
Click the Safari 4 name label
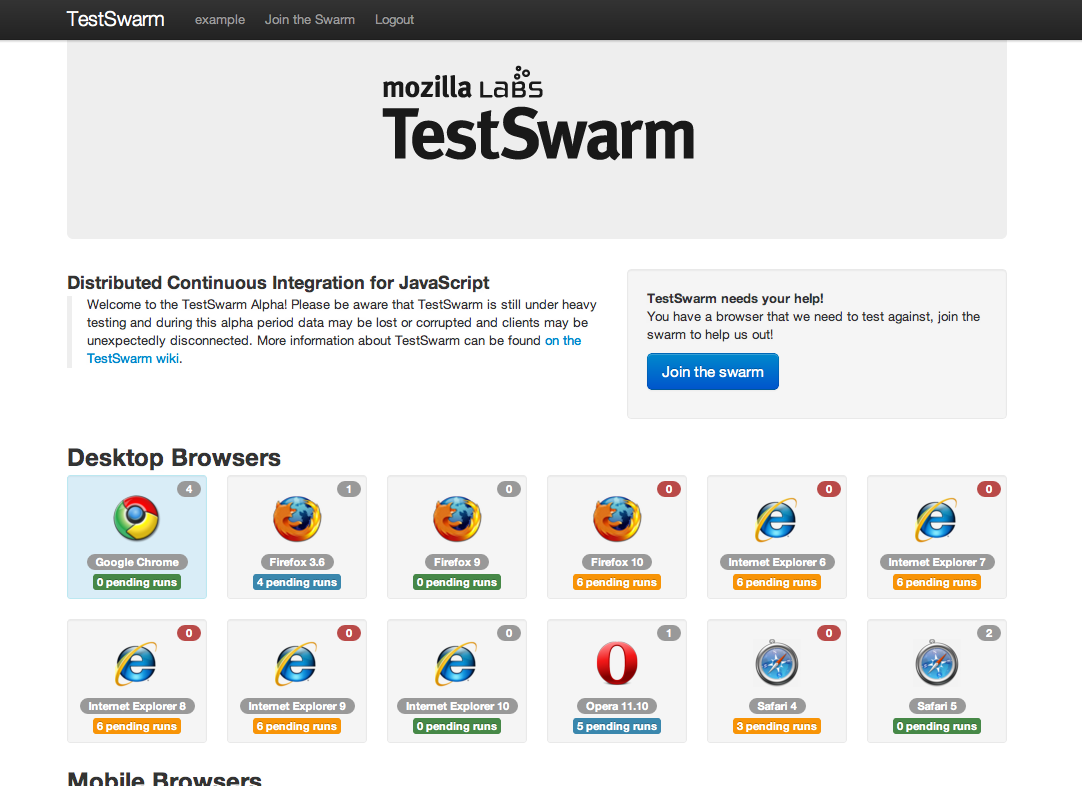777,706
